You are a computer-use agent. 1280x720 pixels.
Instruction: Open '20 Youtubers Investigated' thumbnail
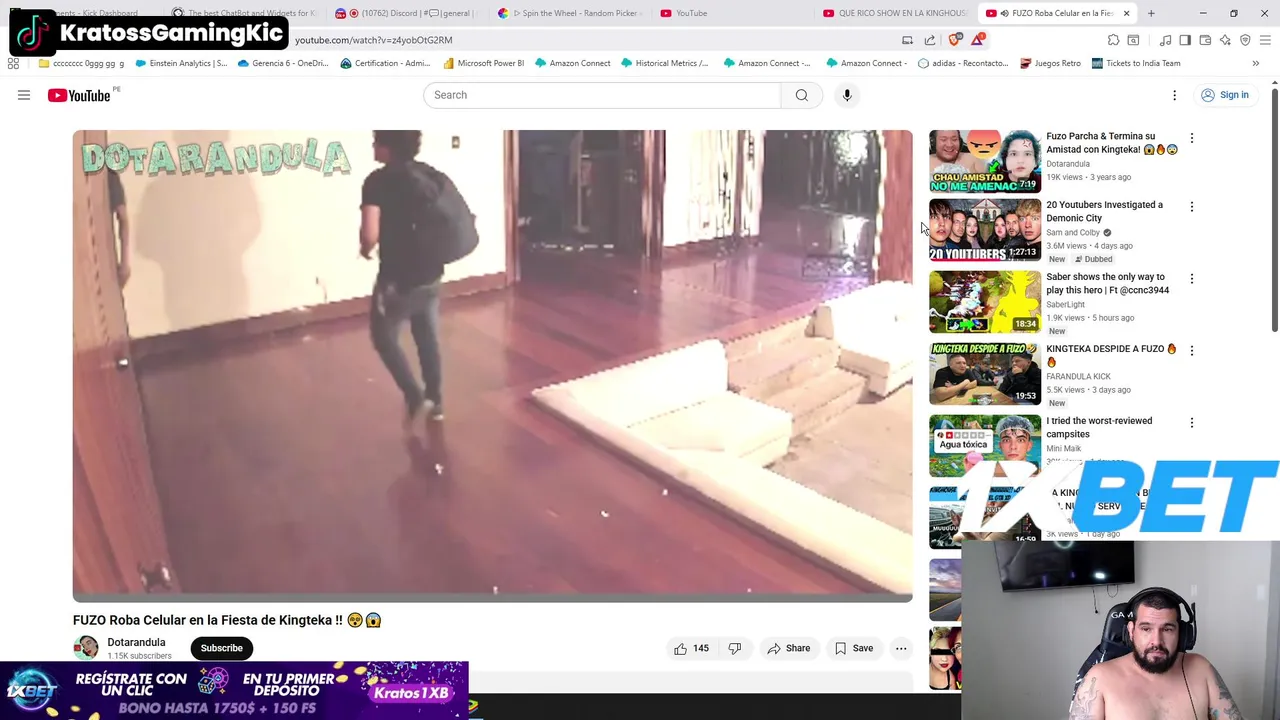click(x=985, y=230)
